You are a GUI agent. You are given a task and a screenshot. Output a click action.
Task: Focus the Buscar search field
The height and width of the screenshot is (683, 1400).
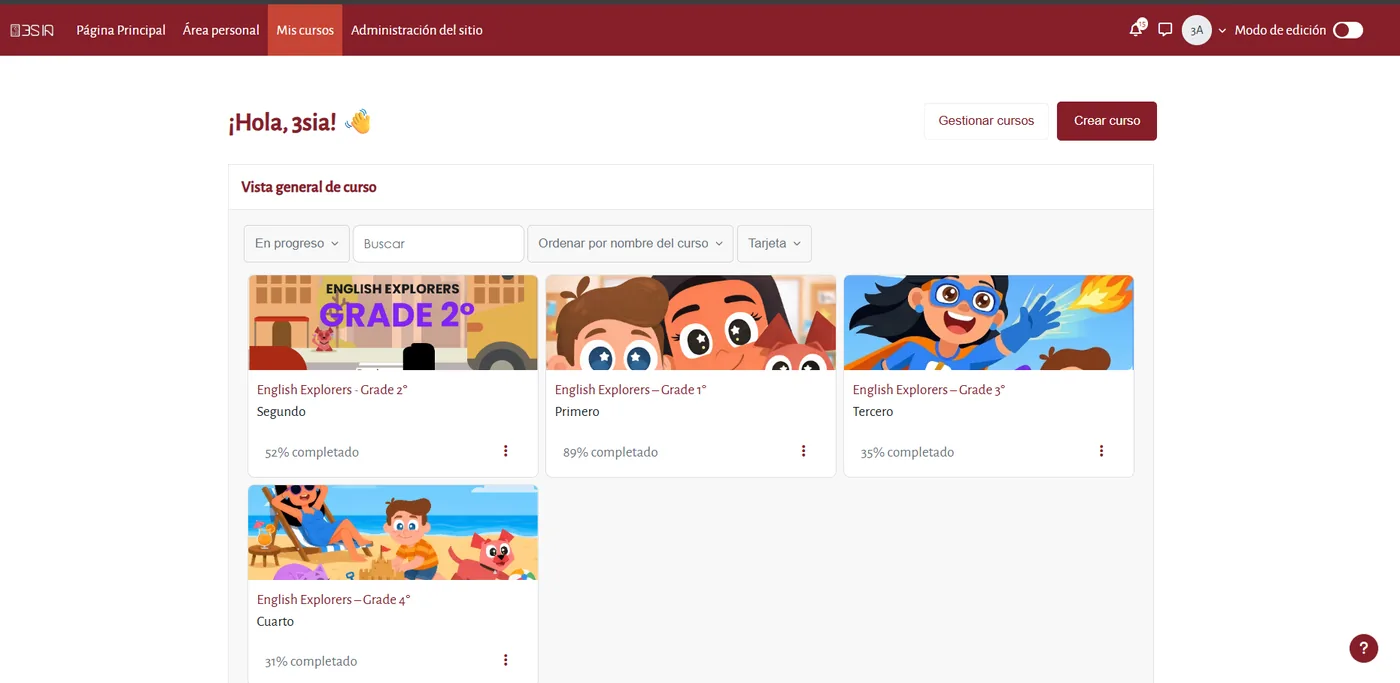tap(438, 244)
